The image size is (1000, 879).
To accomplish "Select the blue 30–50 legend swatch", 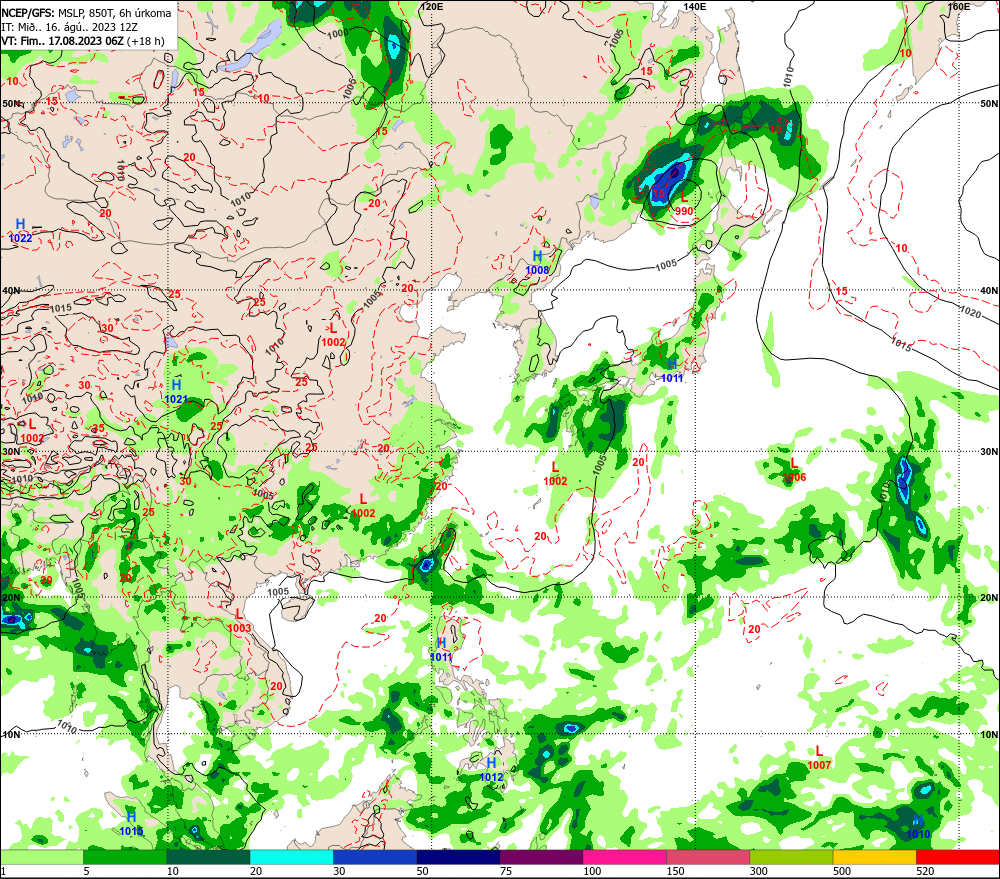I will tap(375, 857).
